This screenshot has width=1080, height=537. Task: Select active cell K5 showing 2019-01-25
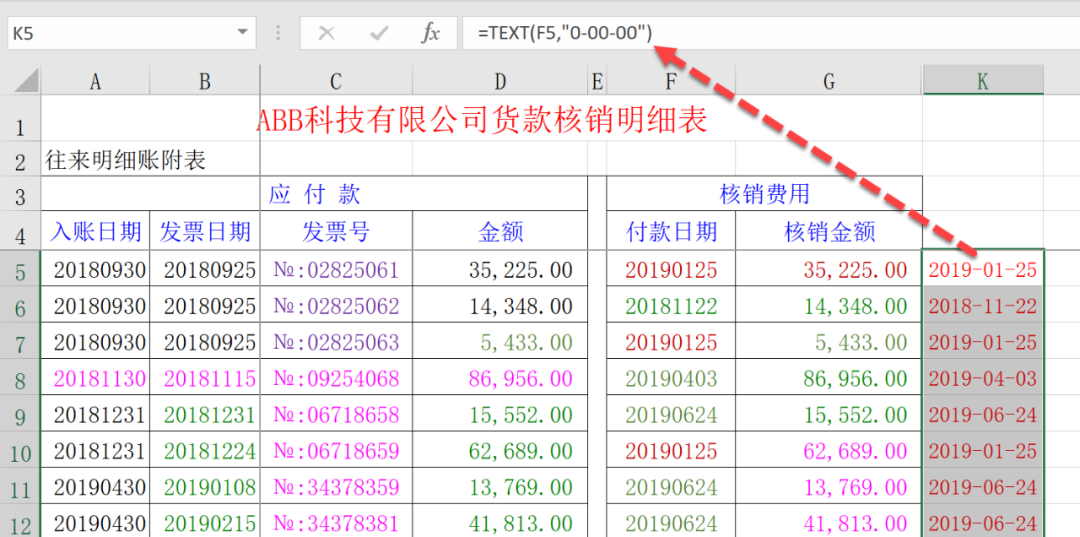click(x=983, y=269)
